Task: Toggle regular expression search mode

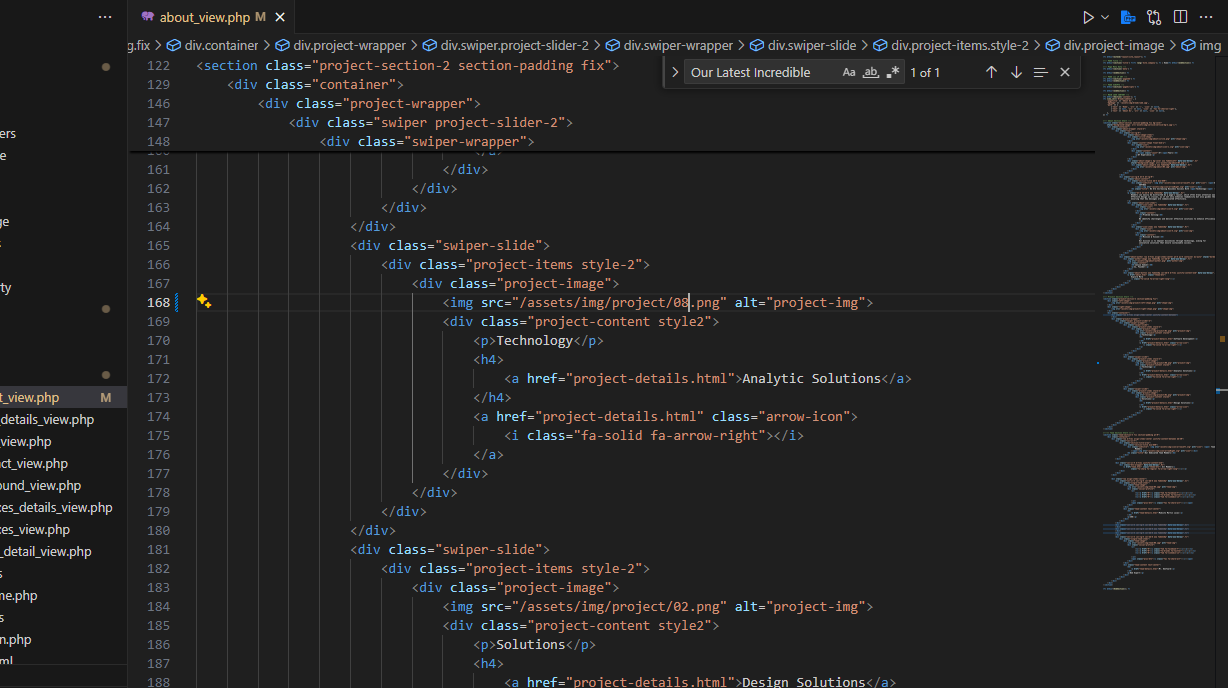Action: [894, 71]
